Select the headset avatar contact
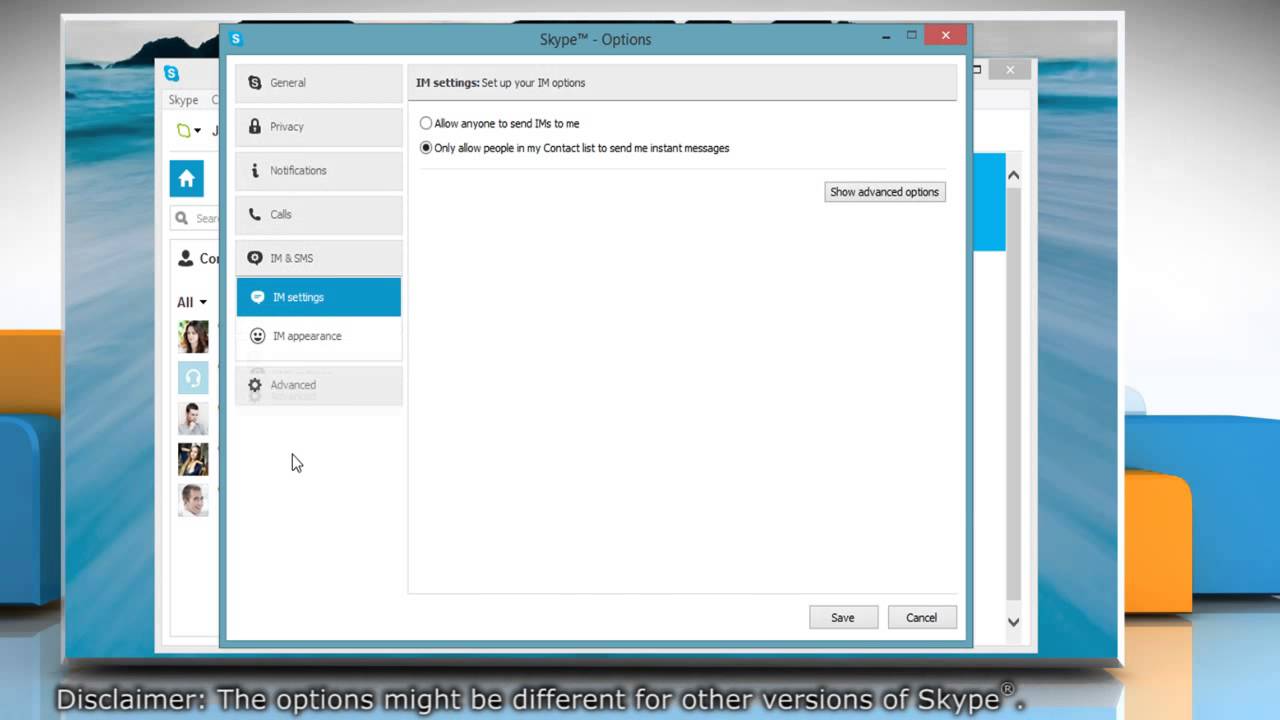The width and height of the screenshot is (1280, 720). tap(193, 377)
